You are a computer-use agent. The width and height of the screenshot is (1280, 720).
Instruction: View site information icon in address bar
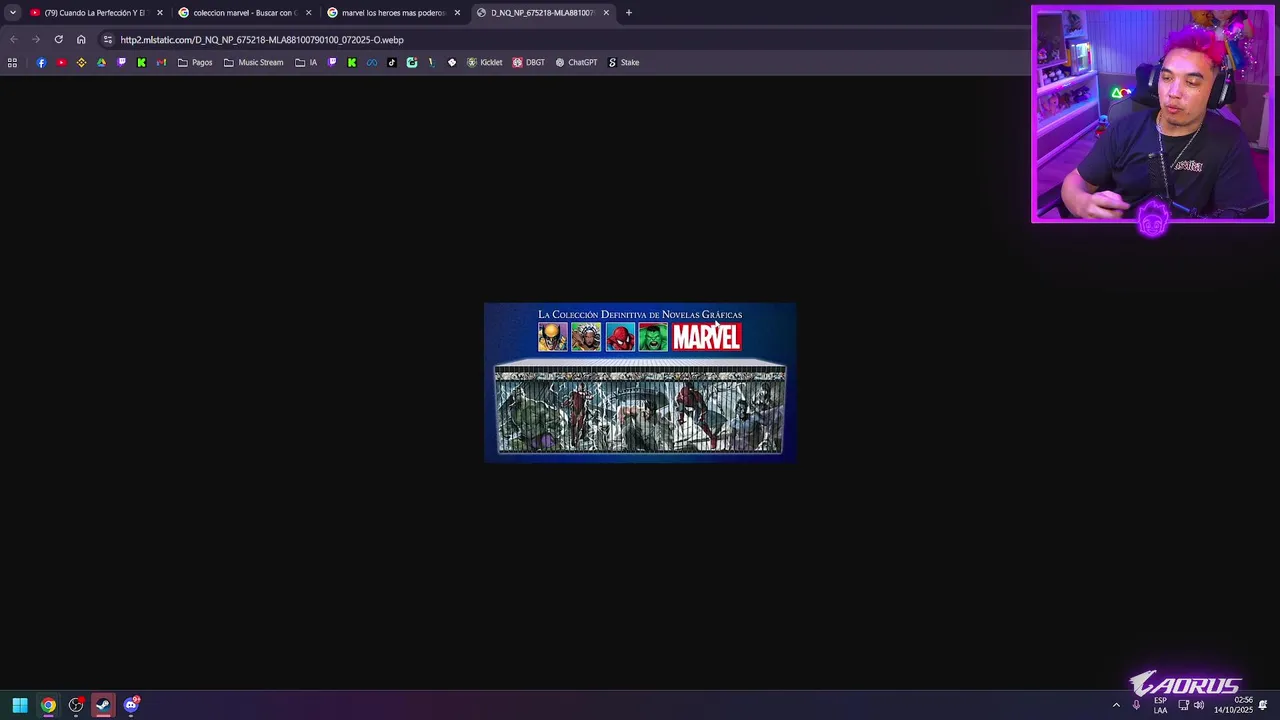click(108, 40)
